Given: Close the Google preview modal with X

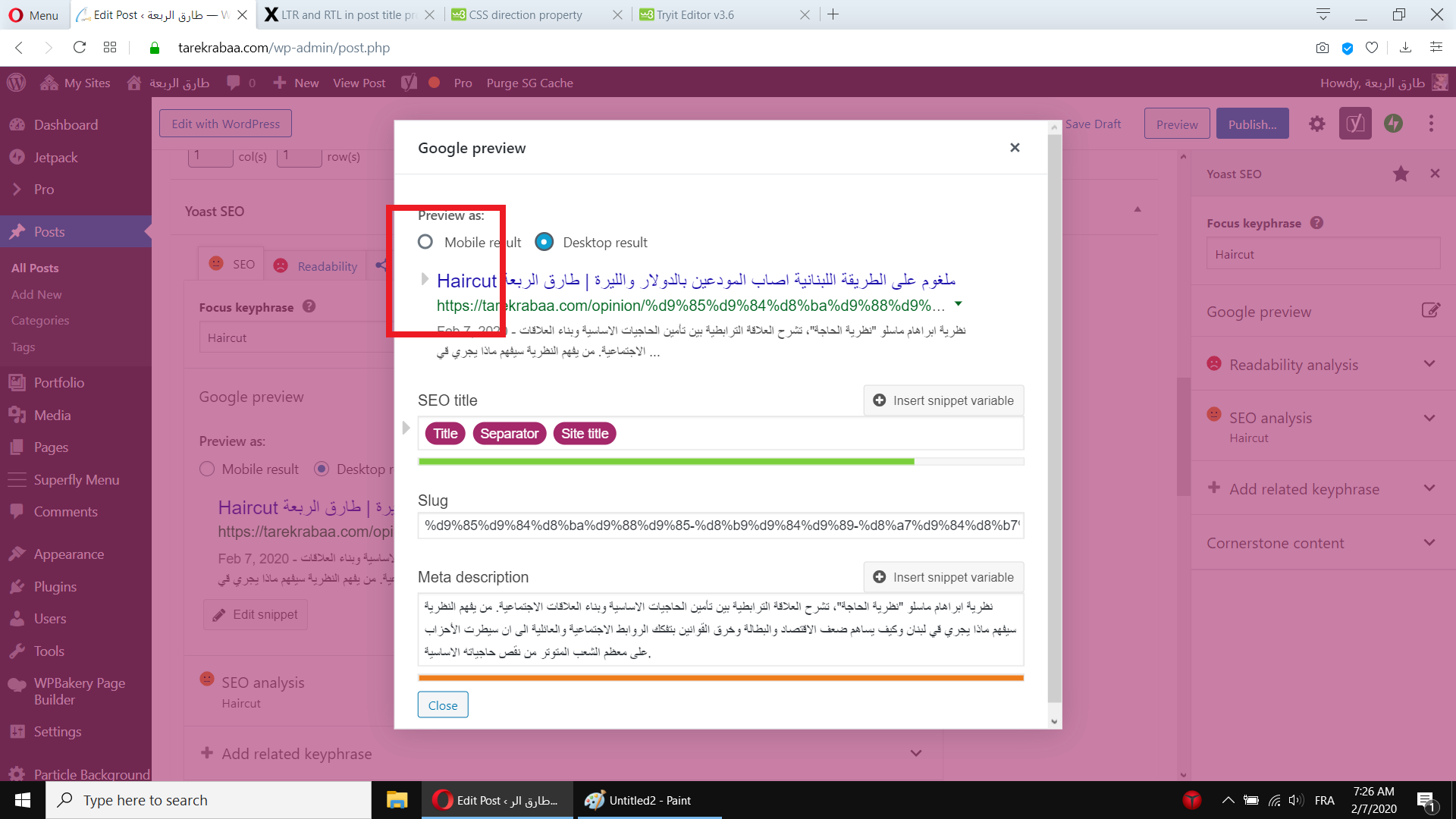Looking at the screenshot, I should [x=1015, y=148].
